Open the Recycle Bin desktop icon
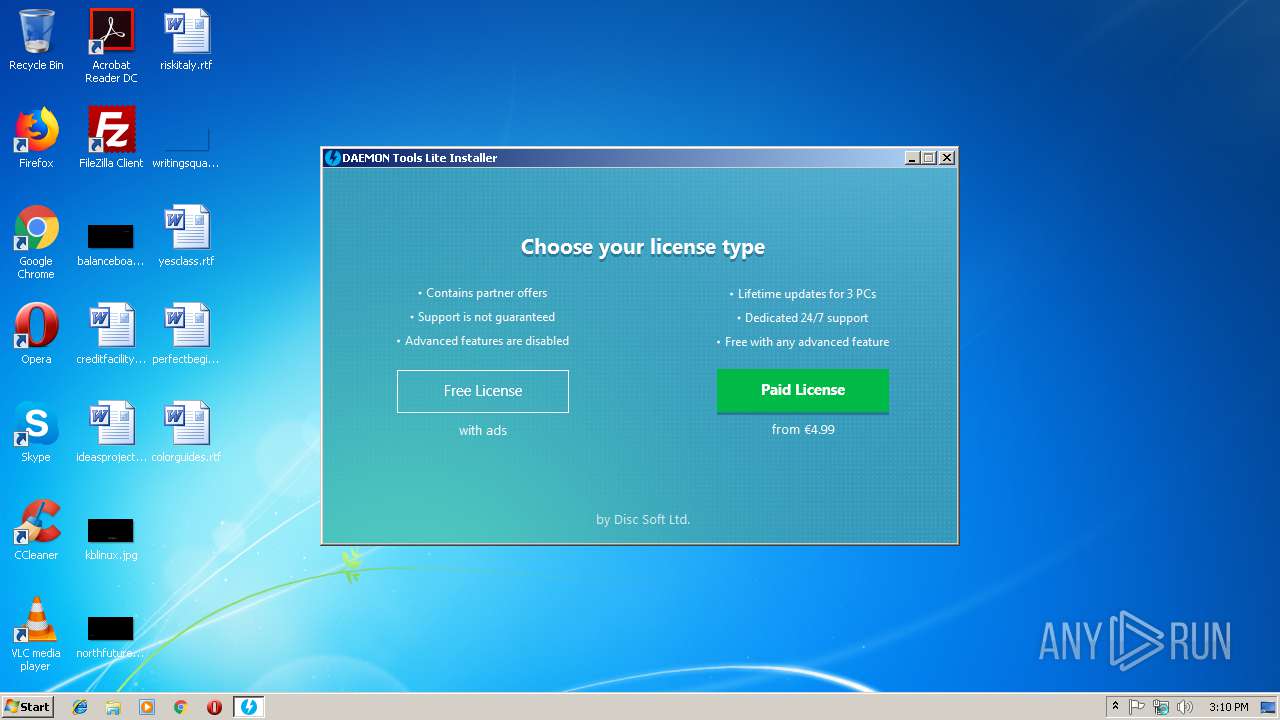The height and width of the screenshot is (720, 1280). pos(36,40)
